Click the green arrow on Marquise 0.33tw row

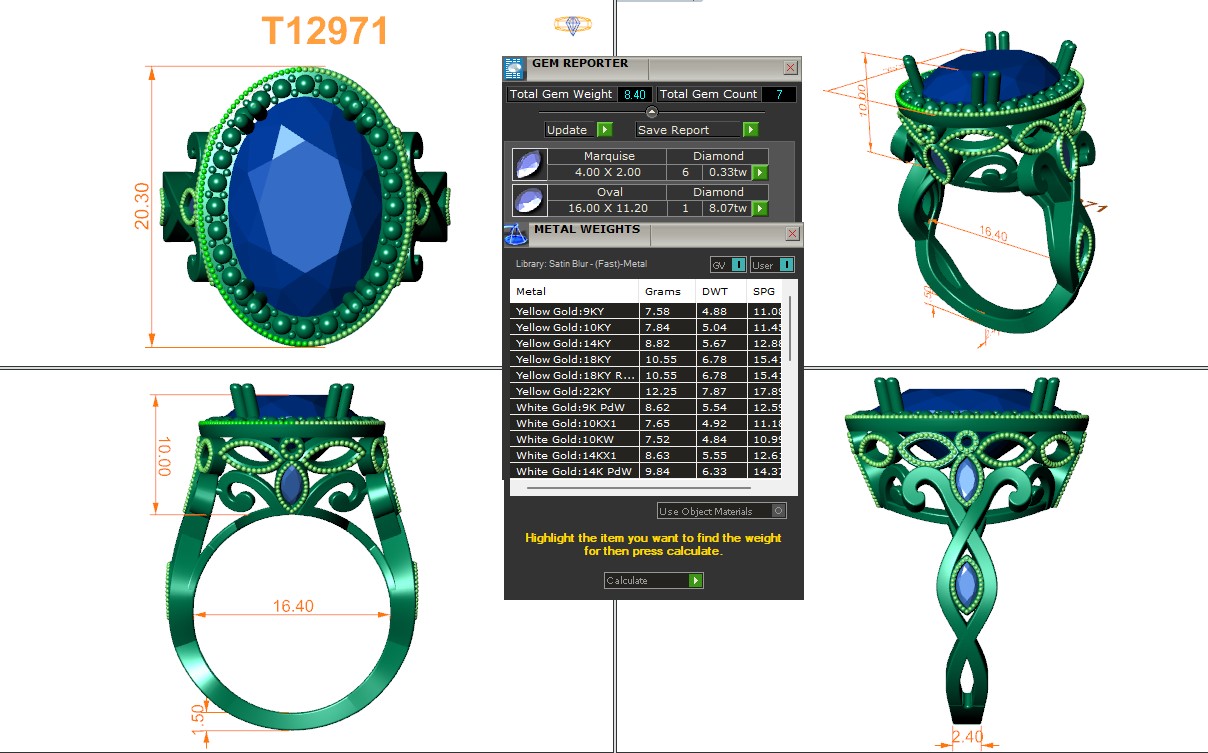click(760, 172)
